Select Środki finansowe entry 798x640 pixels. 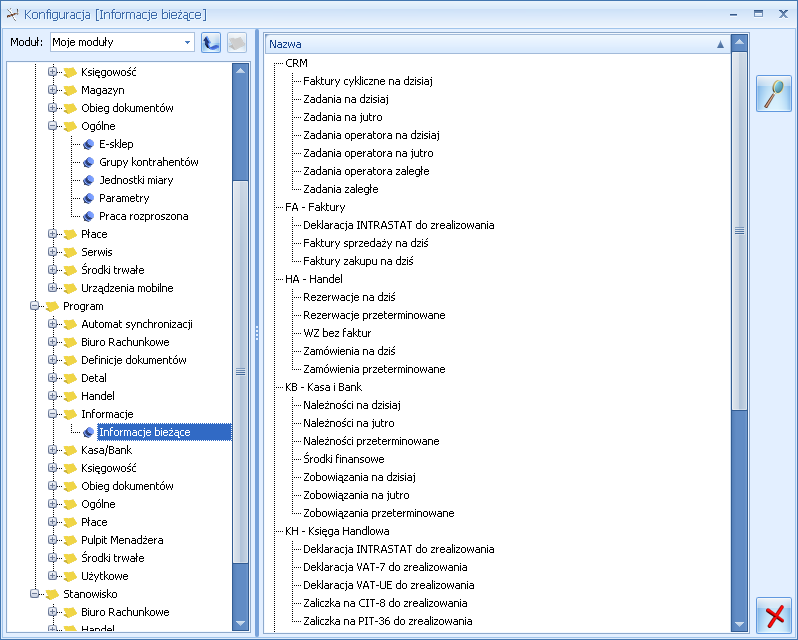click(x=344, y=459)
